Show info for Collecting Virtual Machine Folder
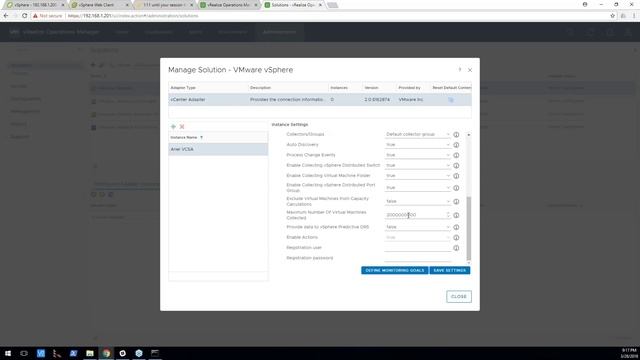640x360 pixels. click(x=456, y=176)
